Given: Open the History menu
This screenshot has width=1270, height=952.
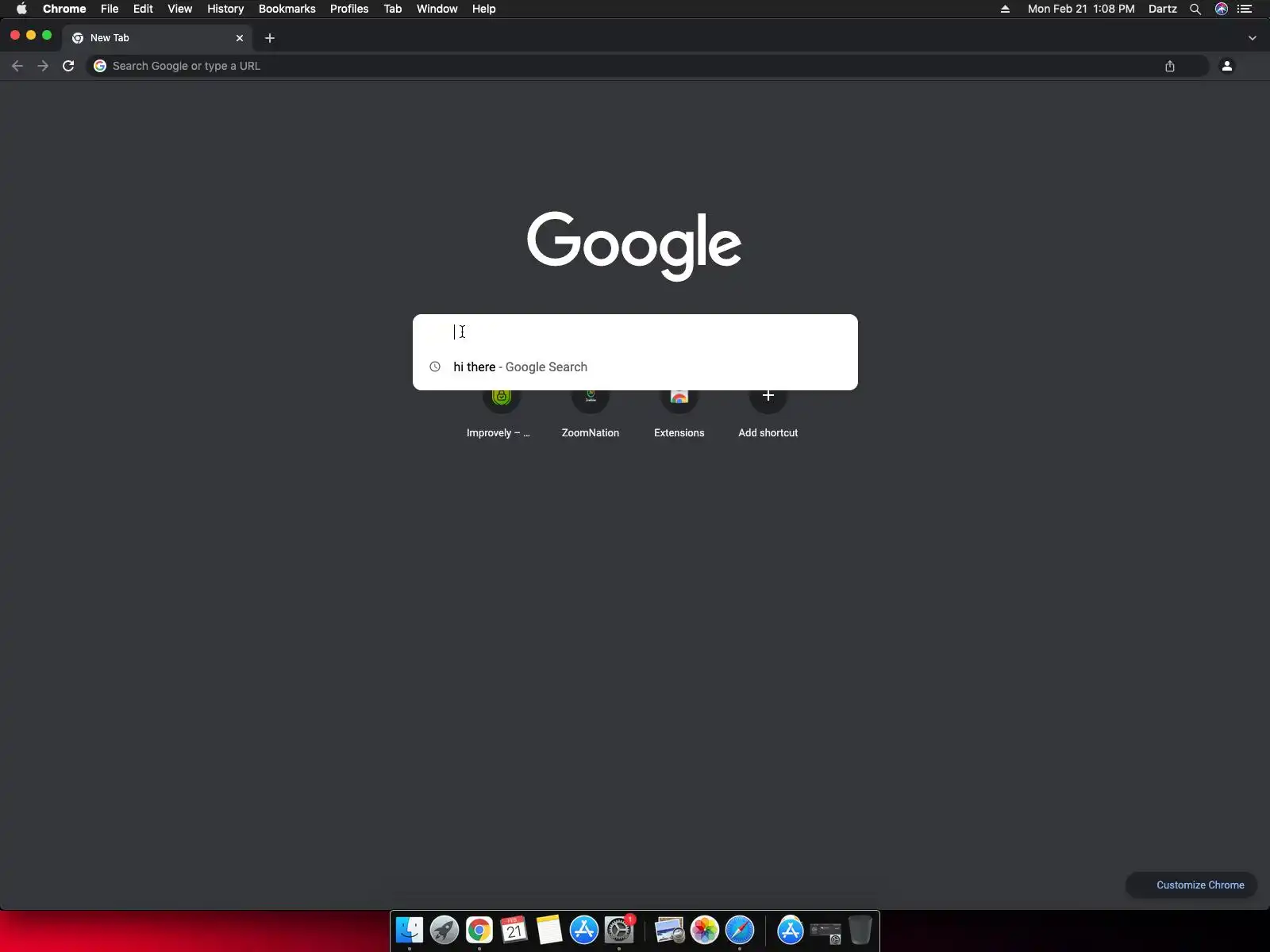Looking at the screenshot, I should [225, 9].
